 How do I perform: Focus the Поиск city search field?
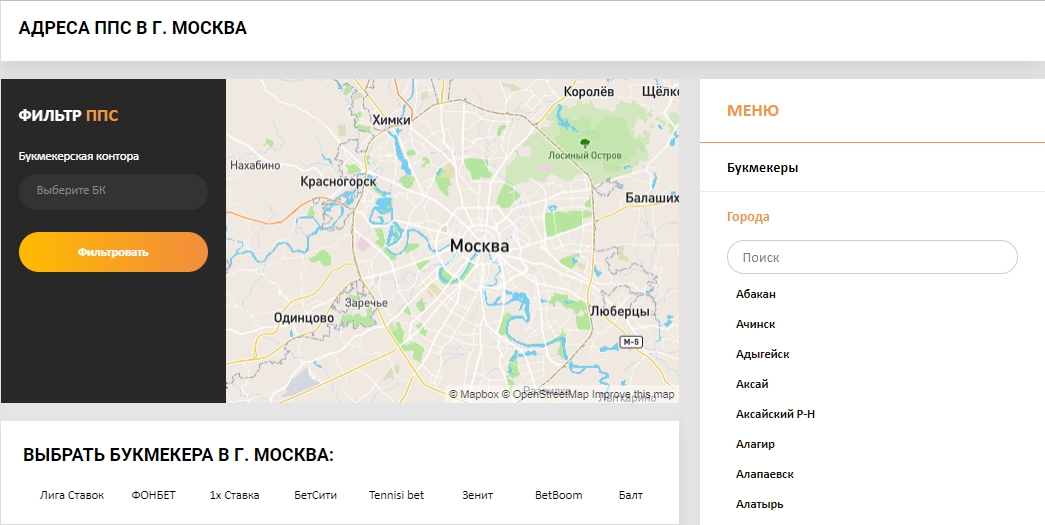(x=872, y=257)
